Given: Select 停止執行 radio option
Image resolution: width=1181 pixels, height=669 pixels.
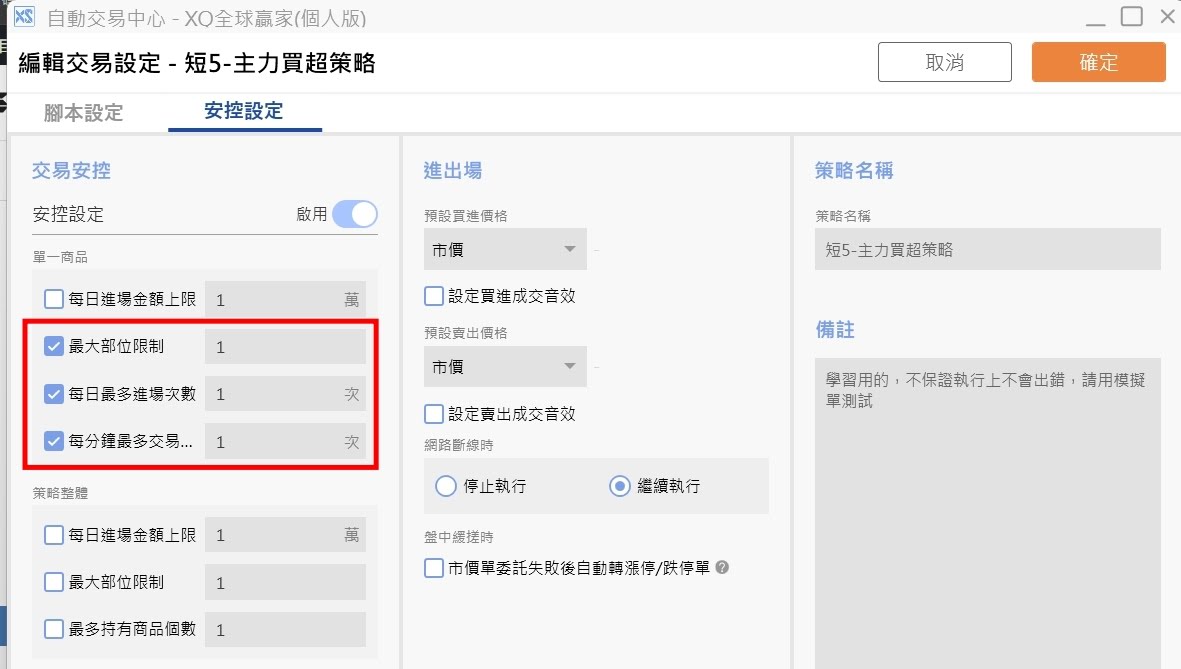Looking at the screenshot, I should tap(446, 486).
